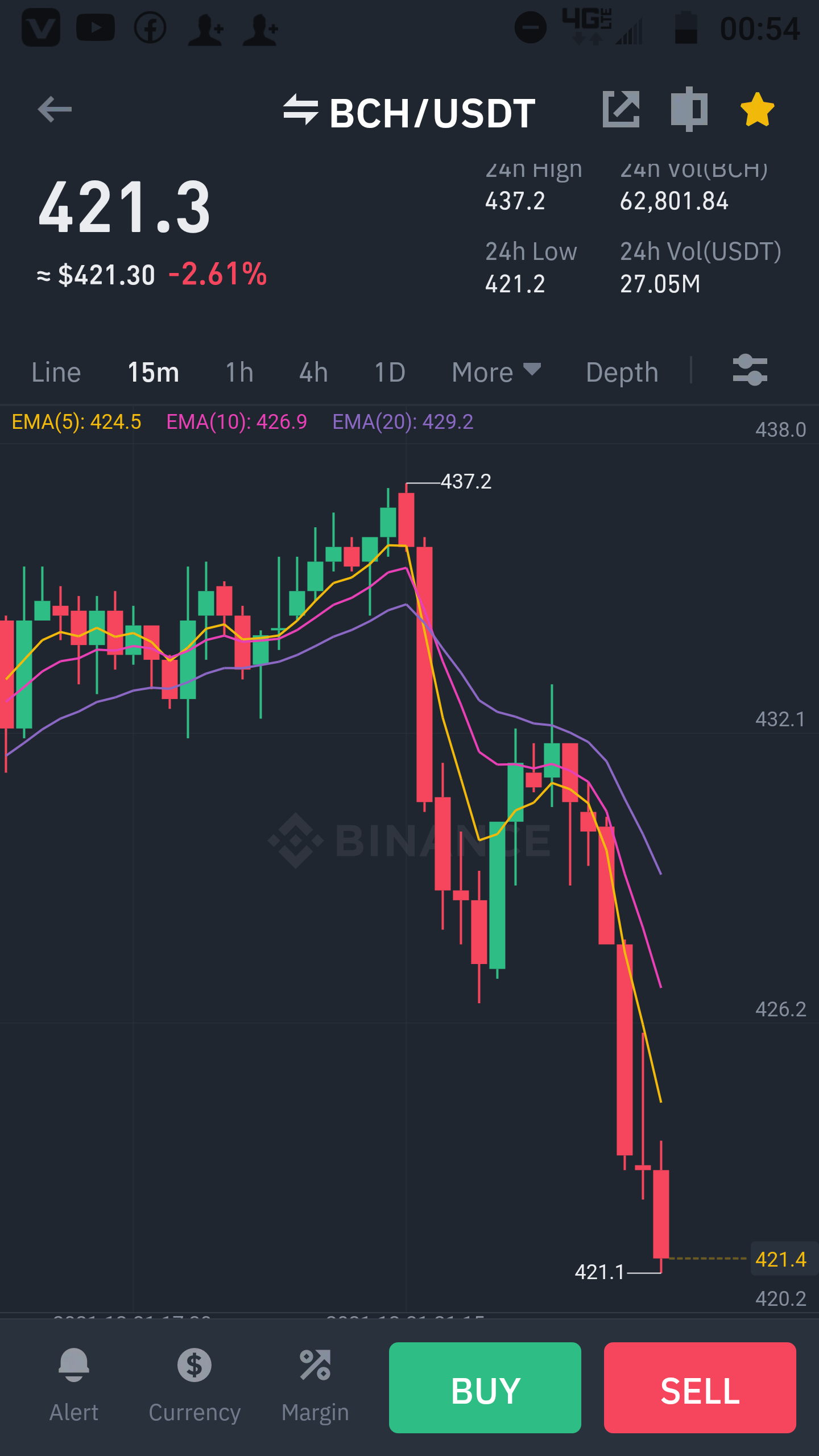Toggle the yellow favorite star
Viewport: 819px width, 1456px height.
758,109
